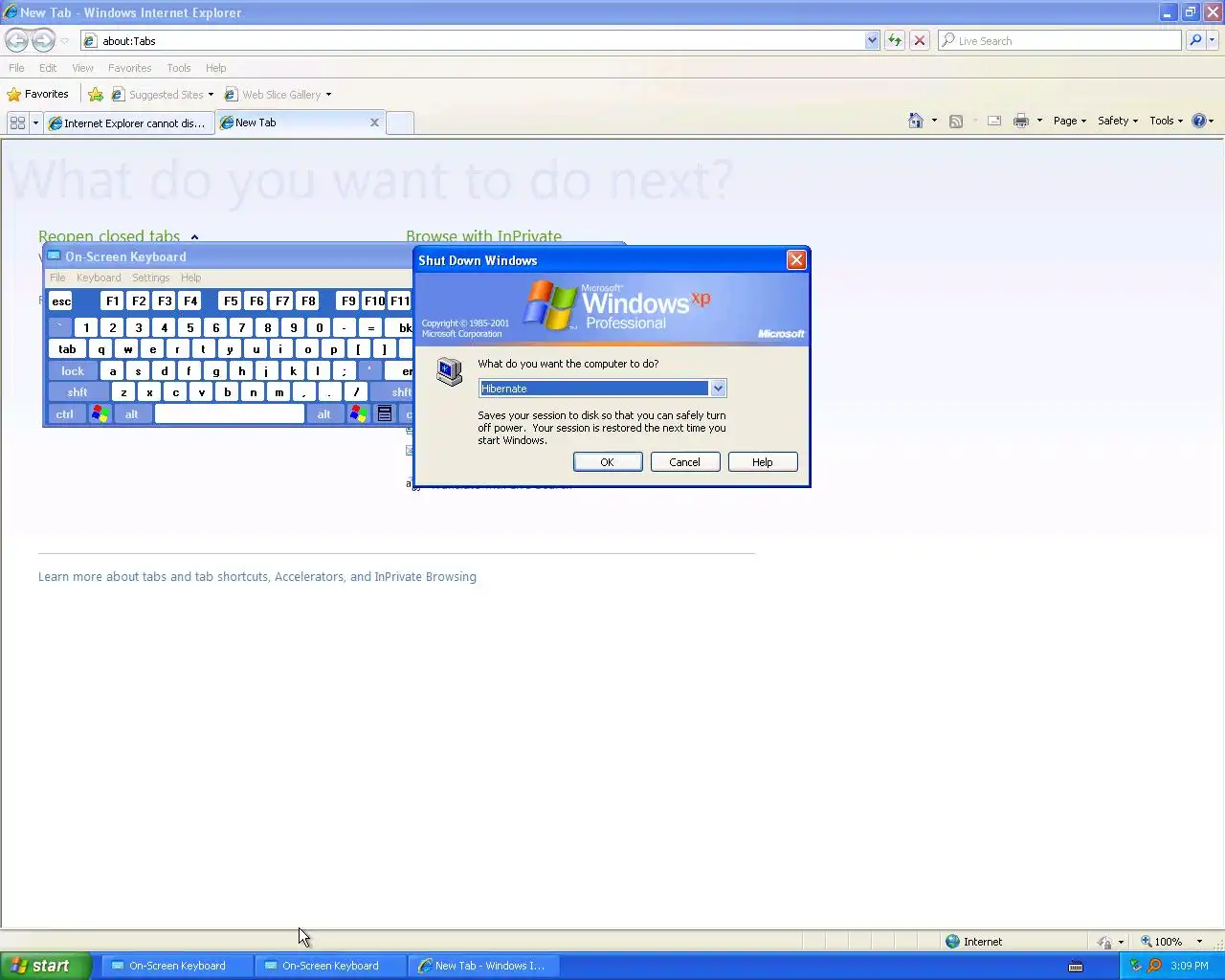
Task: Click the Live Search input field
Action: [1059, 40]
